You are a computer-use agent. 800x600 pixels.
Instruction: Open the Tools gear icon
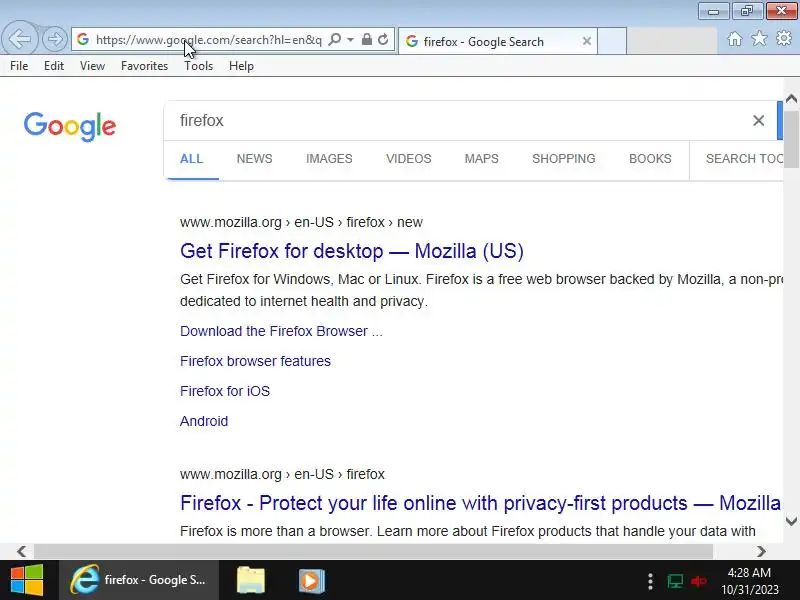click(x=784, y=38)
